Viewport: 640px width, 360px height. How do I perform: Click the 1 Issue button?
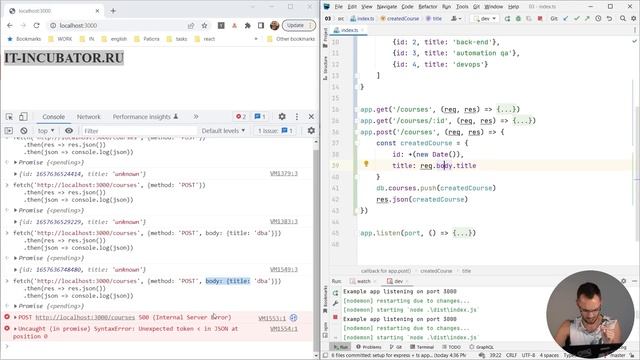coord(275,131)
